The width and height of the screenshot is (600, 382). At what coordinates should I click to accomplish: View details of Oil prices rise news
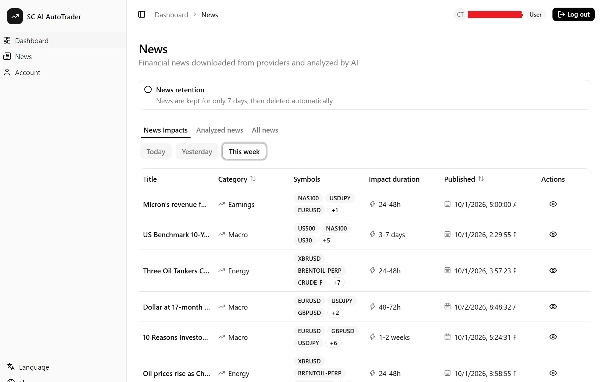click(x=553, y=373)
